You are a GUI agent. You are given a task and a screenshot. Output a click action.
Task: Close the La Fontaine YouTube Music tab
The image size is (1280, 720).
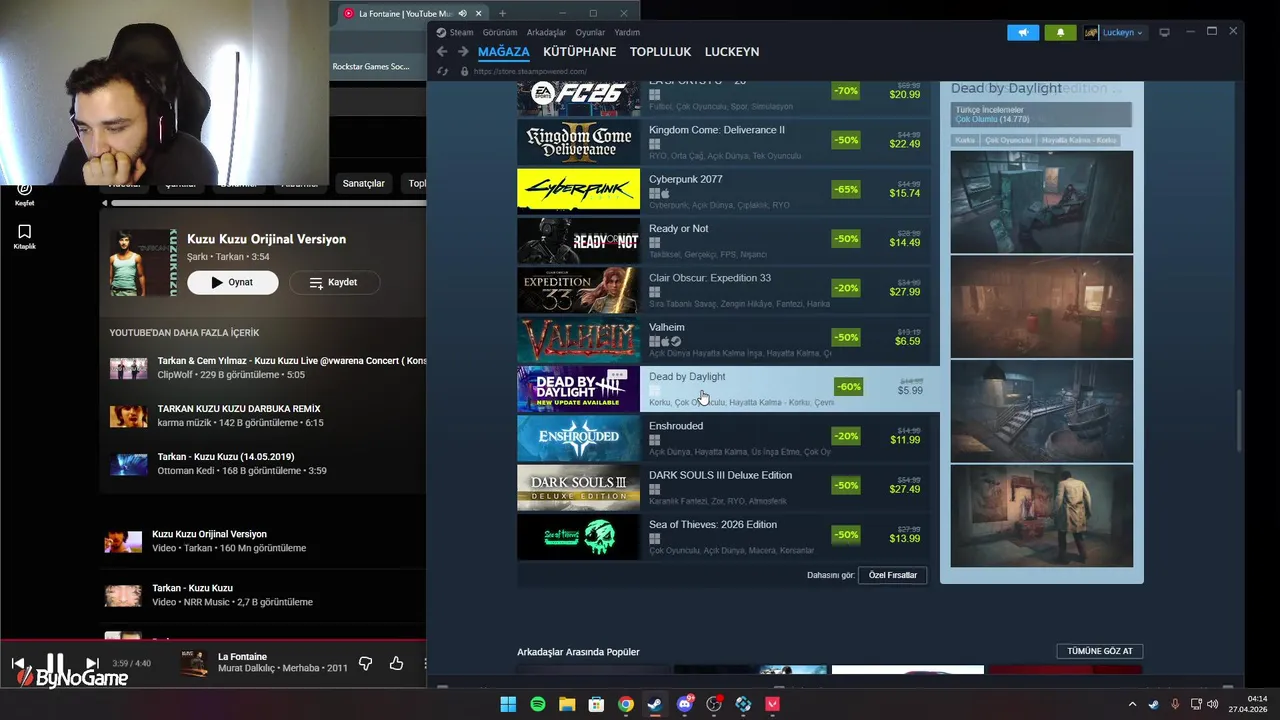[479, 13]
